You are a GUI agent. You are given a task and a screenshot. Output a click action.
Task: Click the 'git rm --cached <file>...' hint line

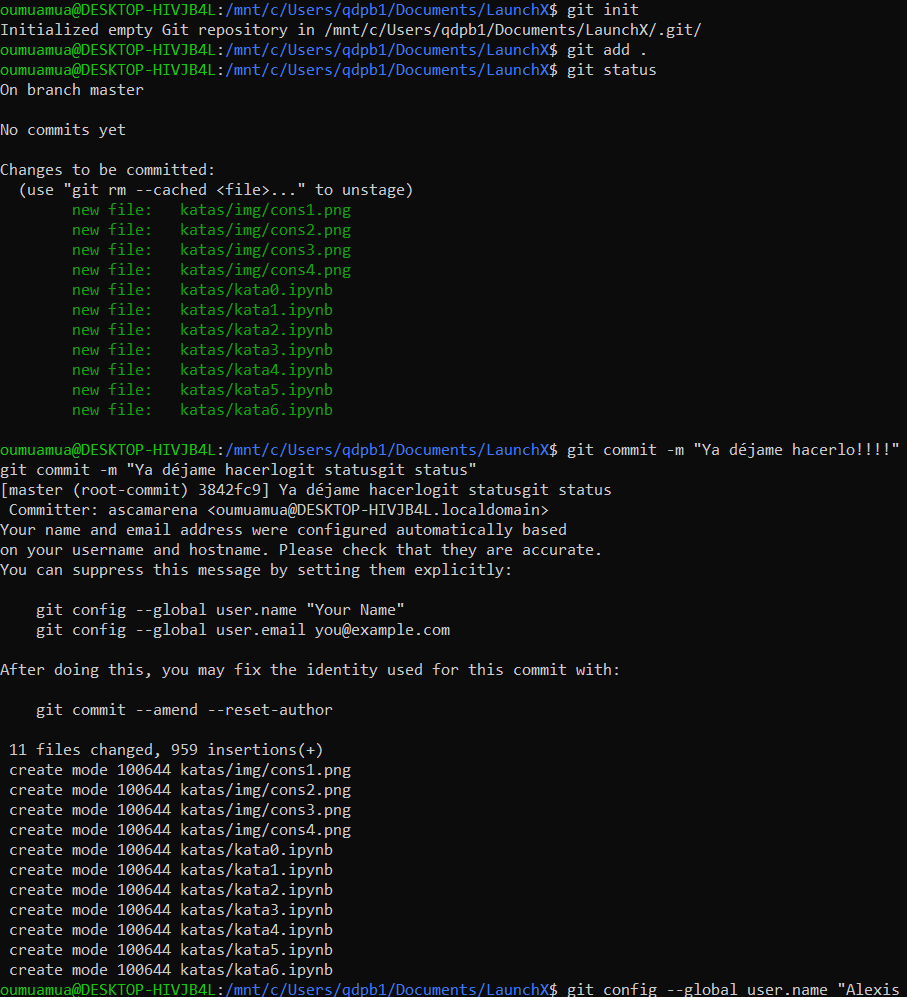click(216, 189)
